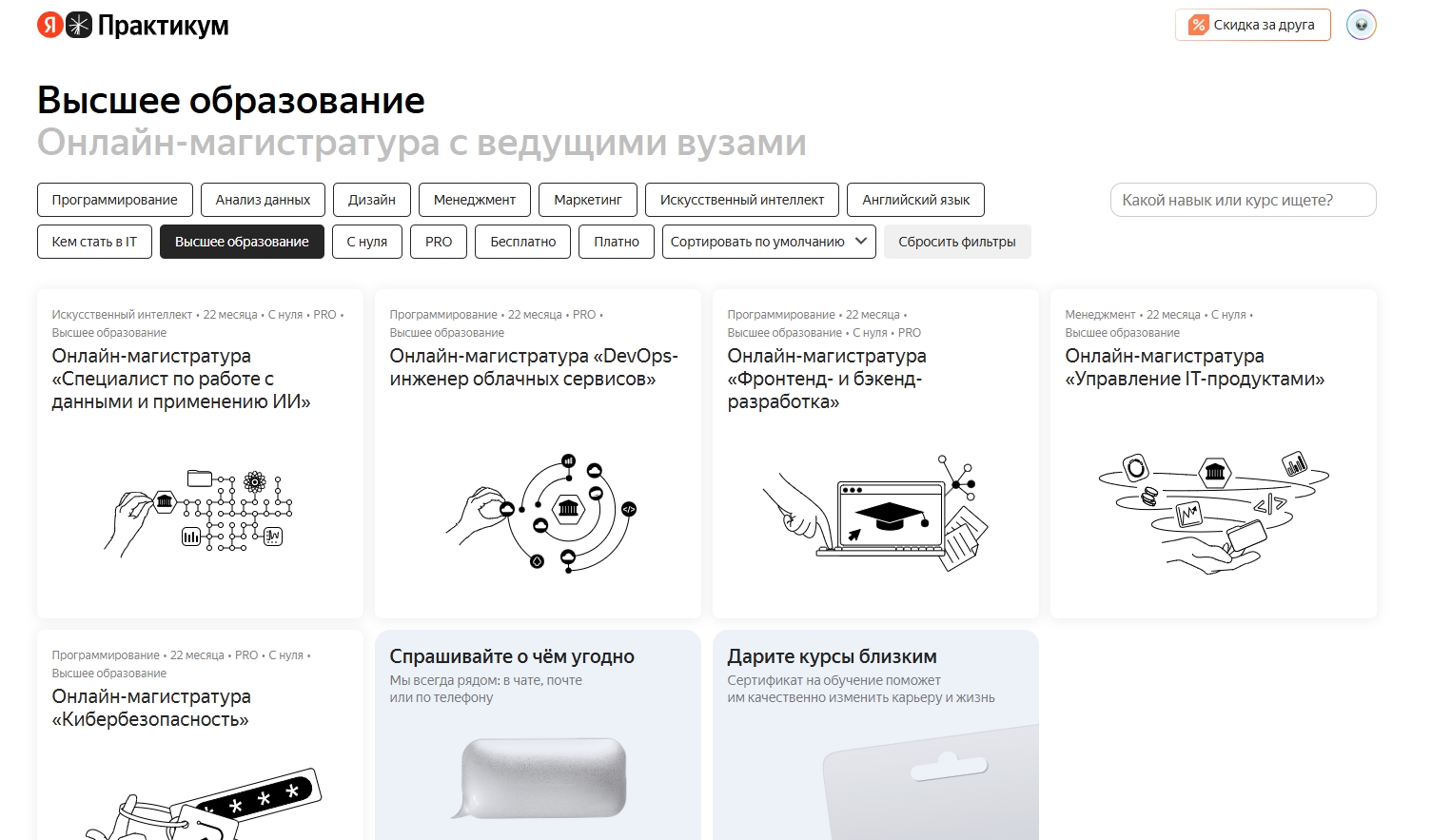Screen dimensions: 1432x840
Task: Open the user profile avatar
Action: (1361, 25)
